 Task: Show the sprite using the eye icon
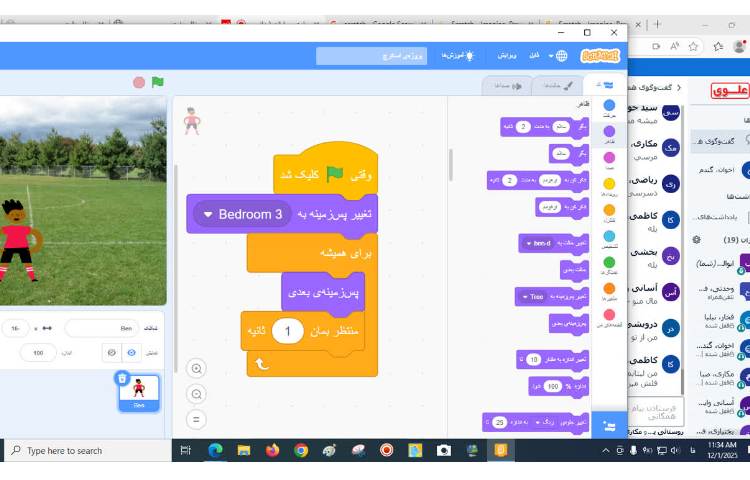[131, 353]
